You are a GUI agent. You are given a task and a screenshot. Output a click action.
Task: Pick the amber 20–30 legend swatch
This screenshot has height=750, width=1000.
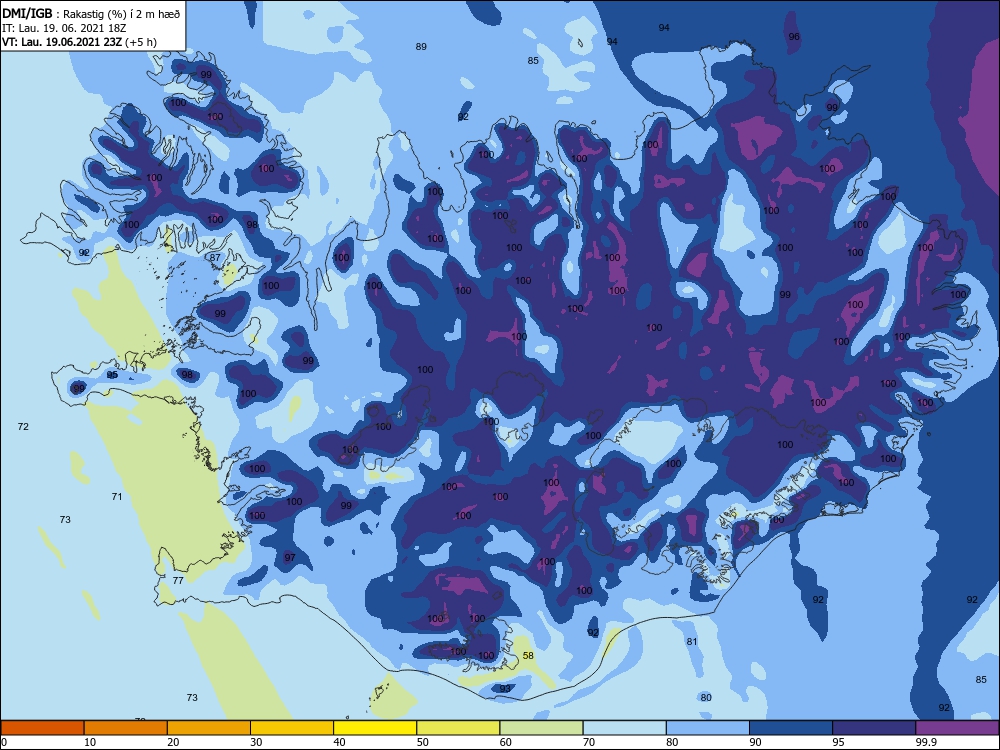209,728
